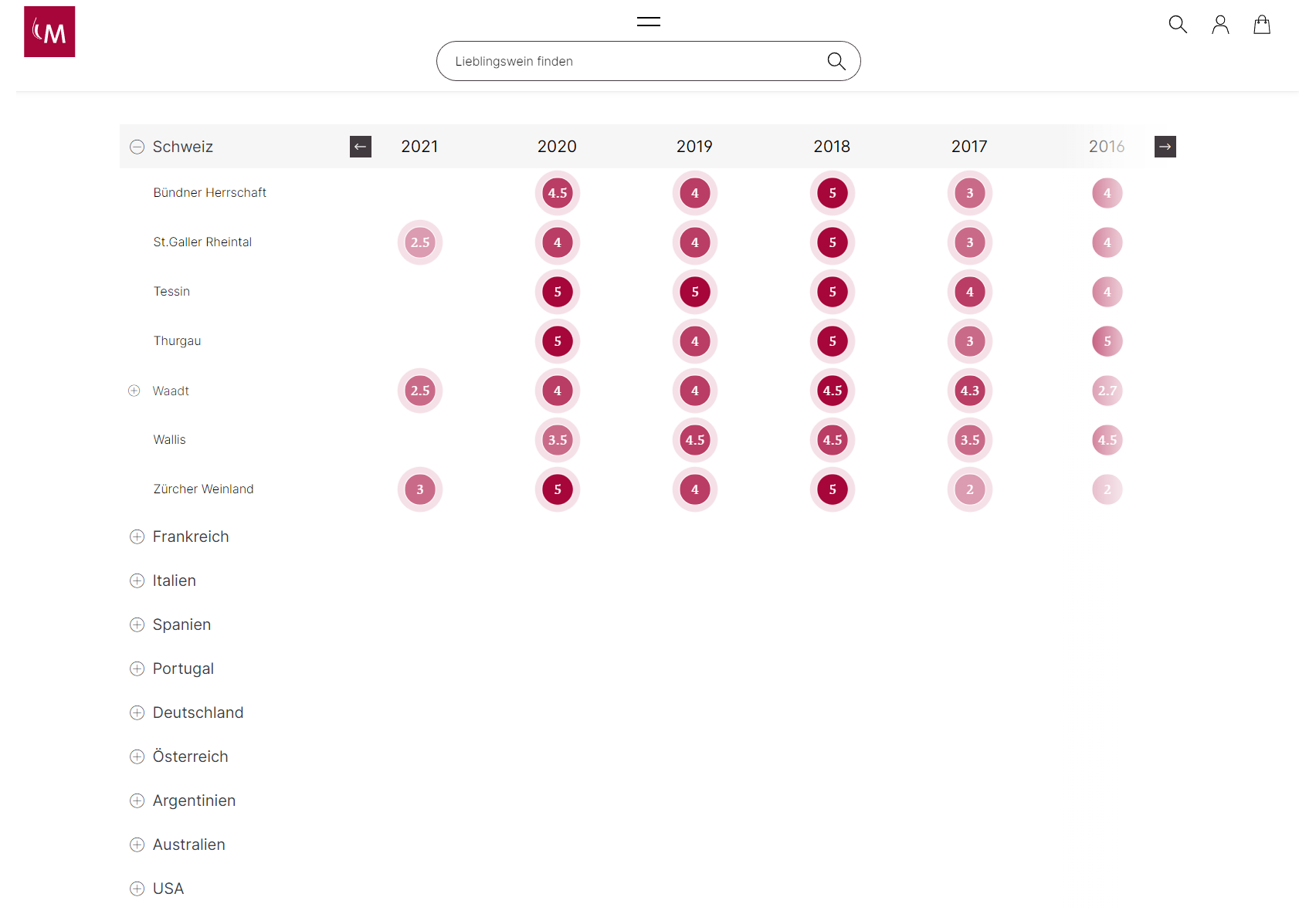Open the shopping bag icon
The width and height of the screenshot is (1299, 924).
click(1261, 25)
